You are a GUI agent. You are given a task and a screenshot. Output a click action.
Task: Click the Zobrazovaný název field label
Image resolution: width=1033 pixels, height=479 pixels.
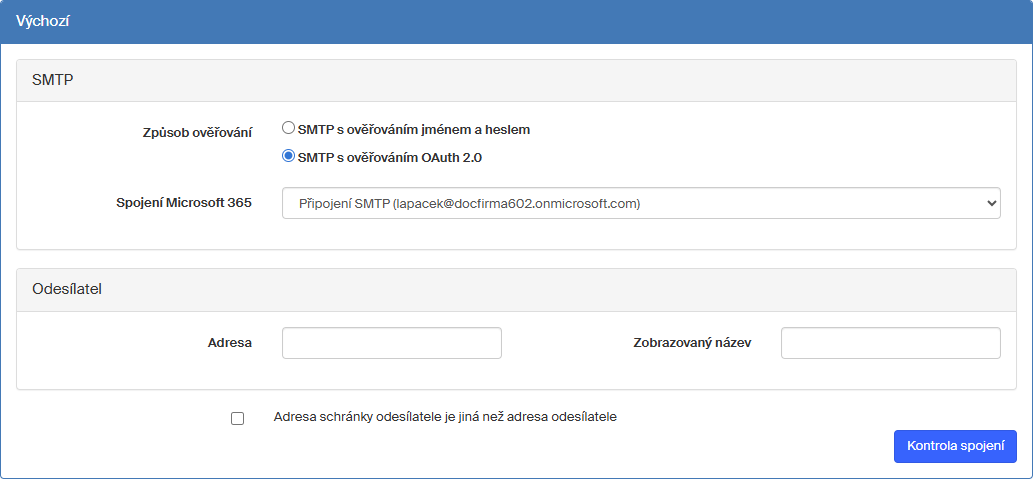click(x=692, y=342)
